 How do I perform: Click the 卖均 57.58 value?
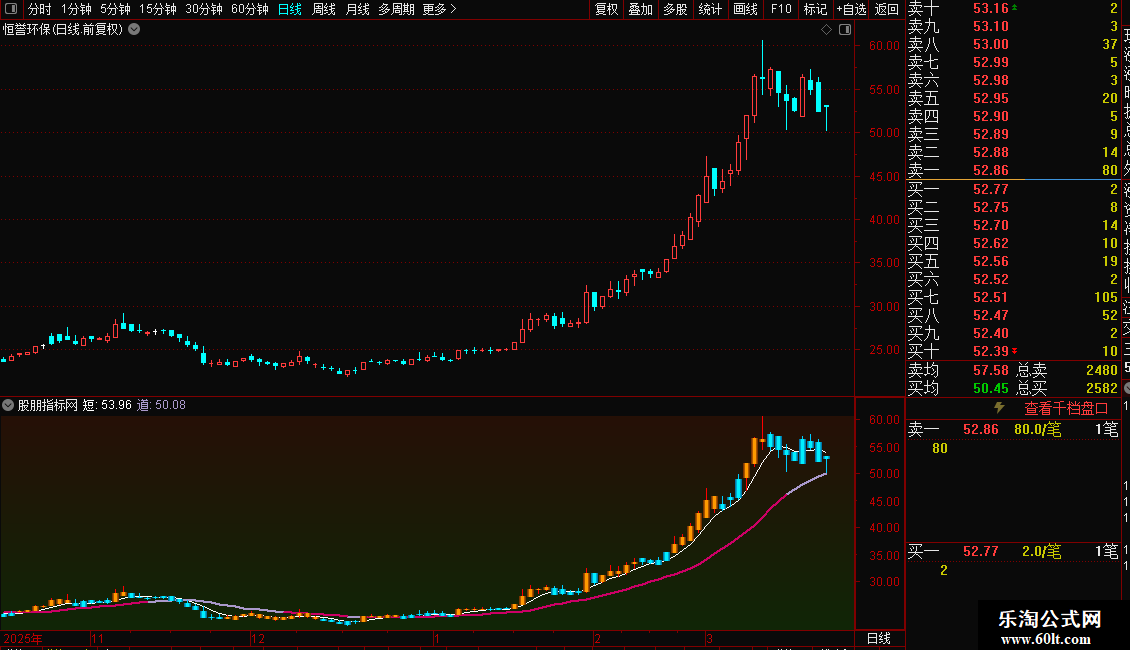point(991,370)
